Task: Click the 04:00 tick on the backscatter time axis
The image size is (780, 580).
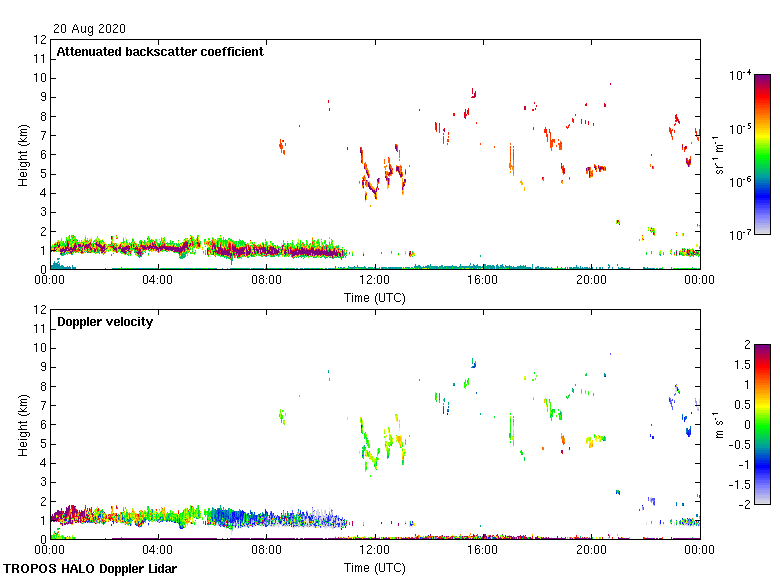Action: coord(158,282)
